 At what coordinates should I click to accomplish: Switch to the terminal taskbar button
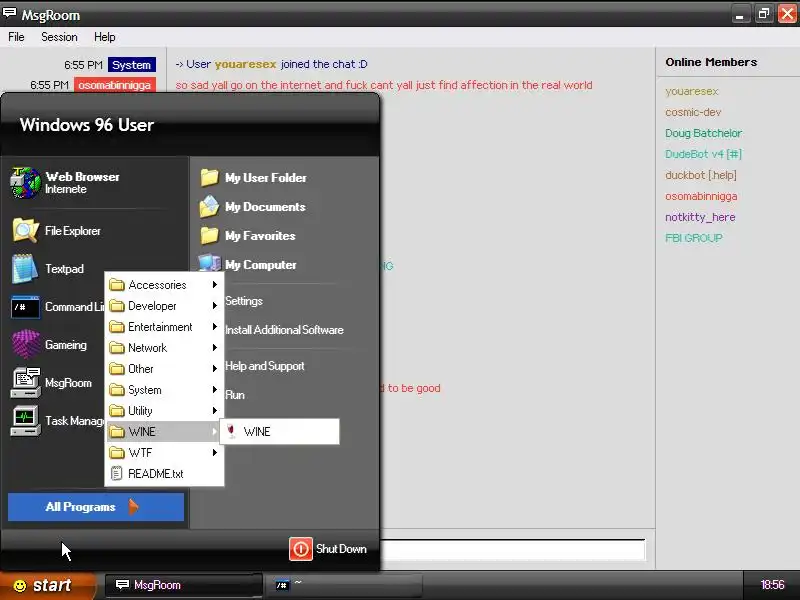[x=343, y=585]
